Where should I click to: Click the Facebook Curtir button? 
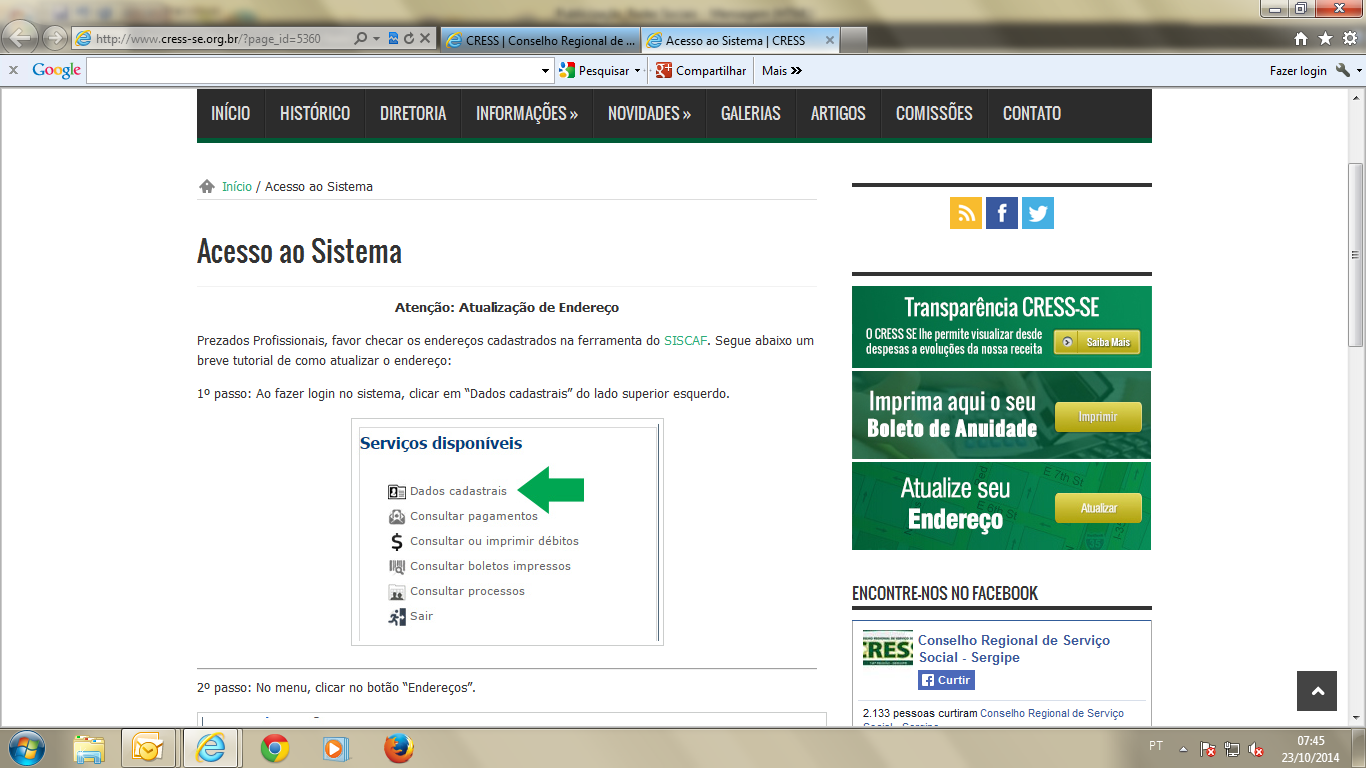click(946, 680)
